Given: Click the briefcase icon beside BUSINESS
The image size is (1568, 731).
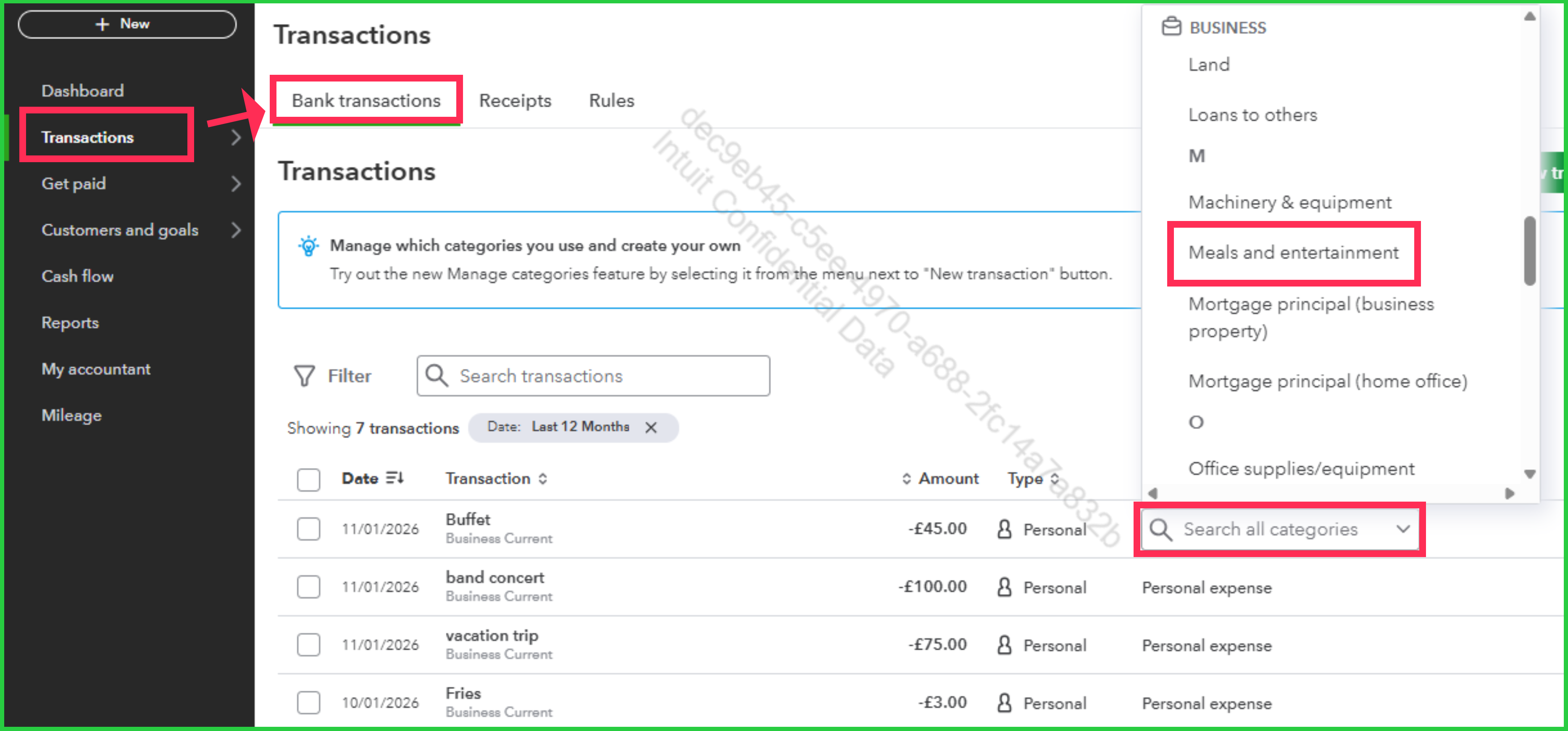Looking at the screenshot, I should [x=1171, y=27].
